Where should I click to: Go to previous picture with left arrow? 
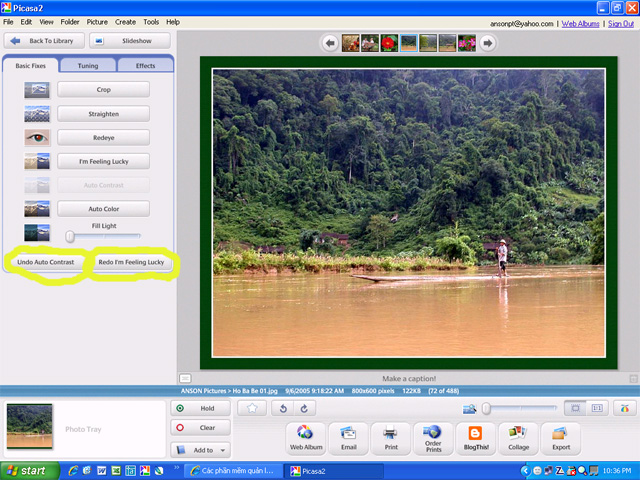(330, 43)
